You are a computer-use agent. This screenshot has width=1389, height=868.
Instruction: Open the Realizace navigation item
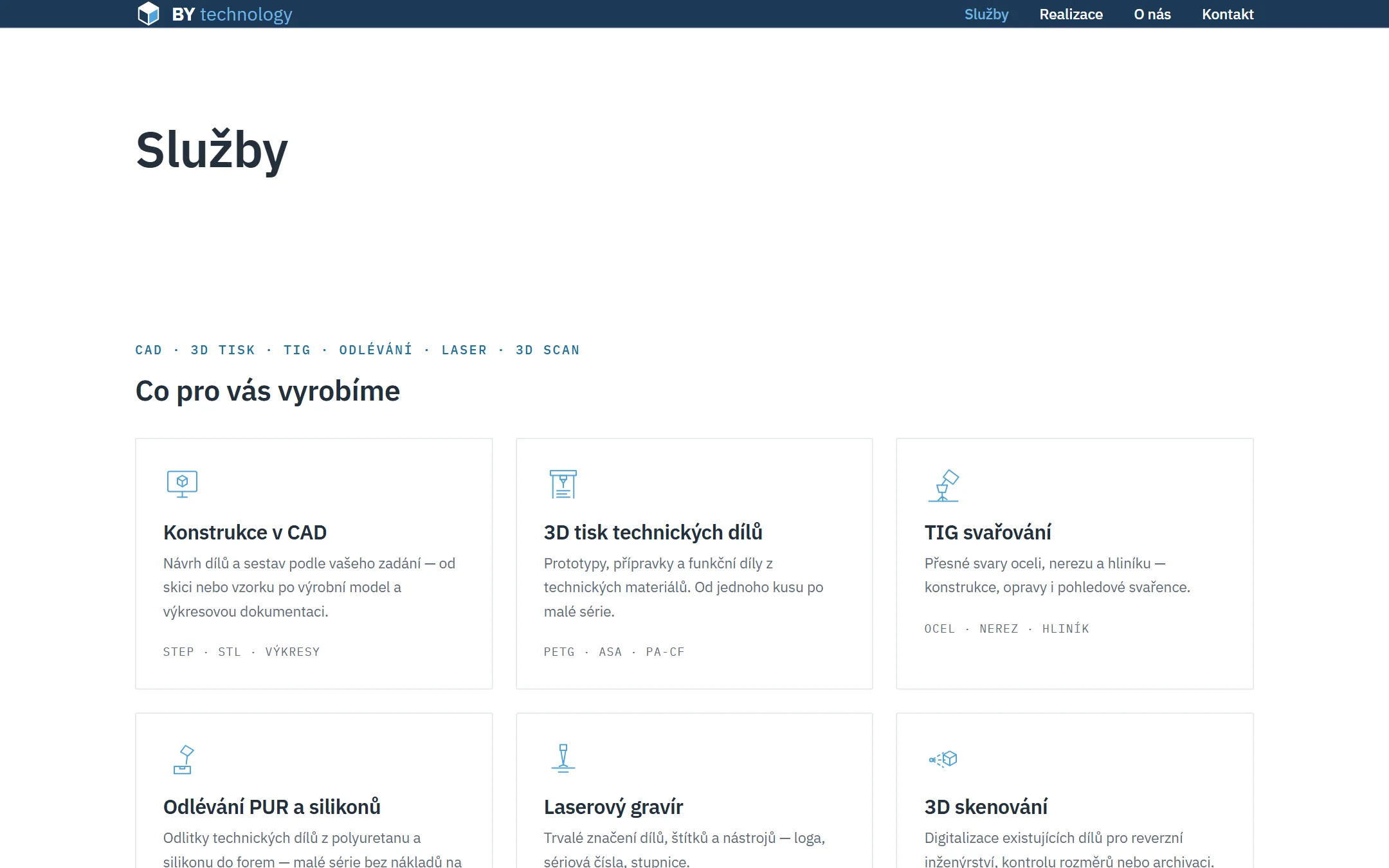point(1071,14)
